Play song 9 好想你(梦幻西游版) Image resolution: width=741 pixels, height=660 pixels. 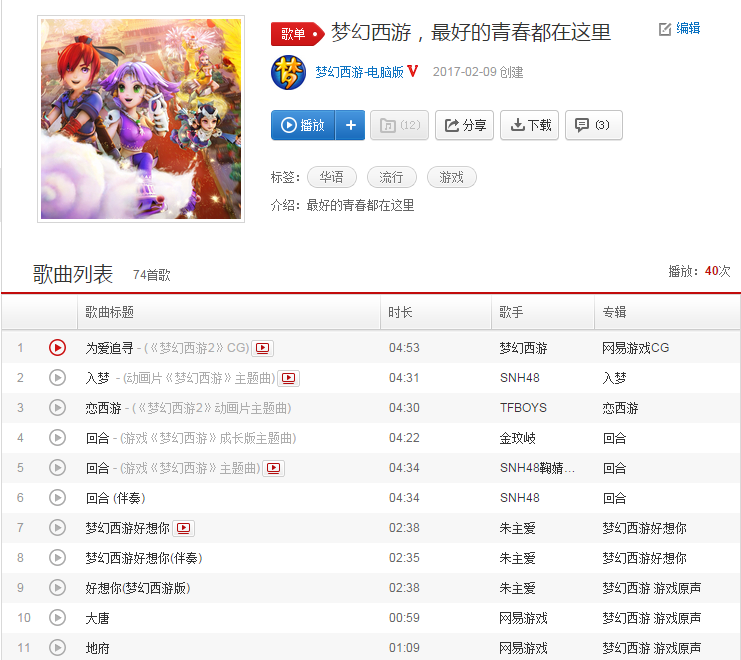tap(57, 588)
